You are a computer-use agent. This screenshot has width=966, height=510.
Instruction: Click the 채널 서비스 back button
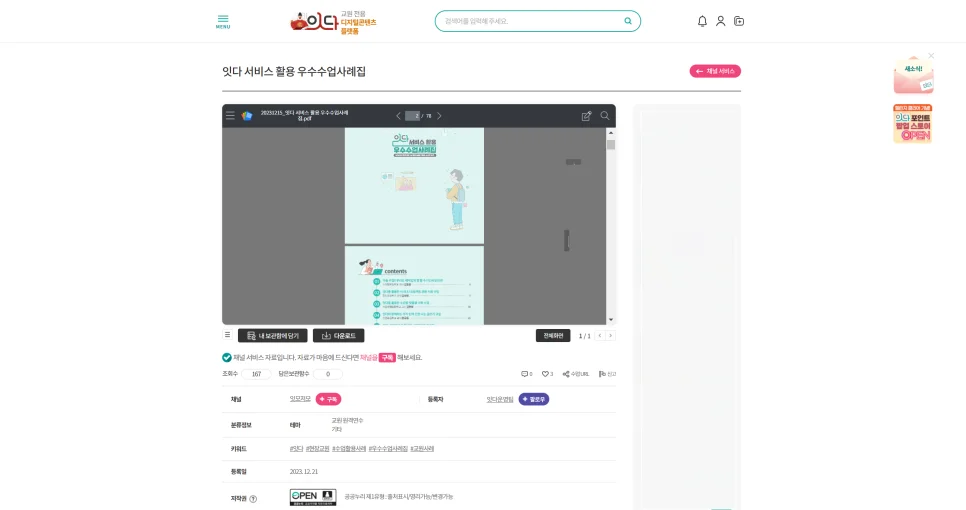pos(715,71)
